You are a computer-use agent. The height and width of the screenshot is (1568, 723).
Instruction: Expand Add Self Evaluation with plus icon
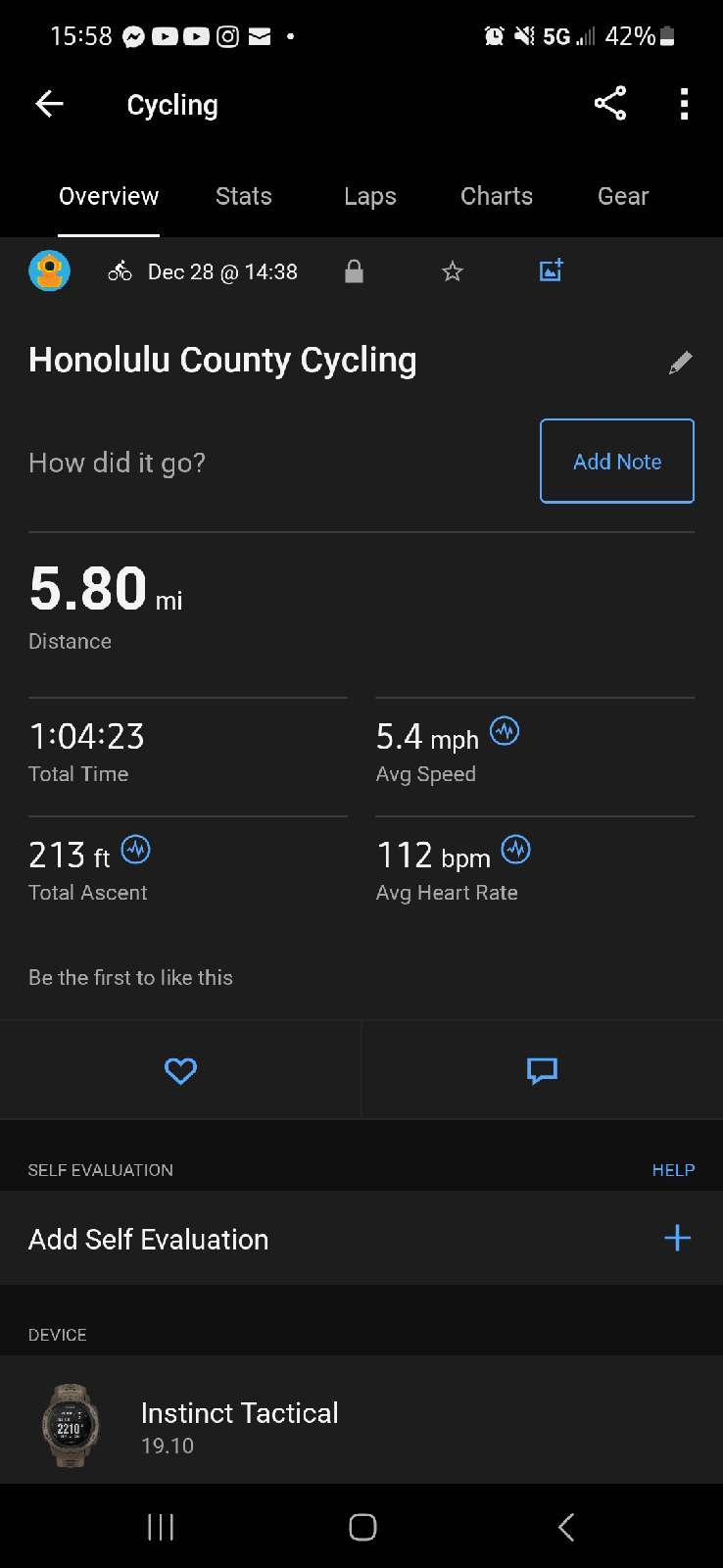click(x=677, y=1238)
